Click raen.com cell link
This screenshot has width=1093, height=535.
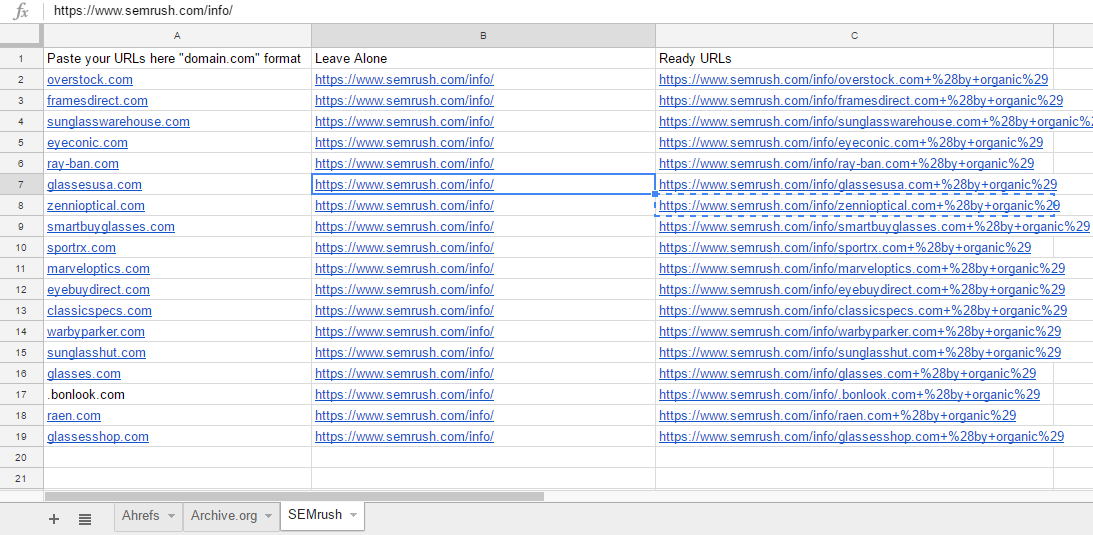[x=74, y=415]
